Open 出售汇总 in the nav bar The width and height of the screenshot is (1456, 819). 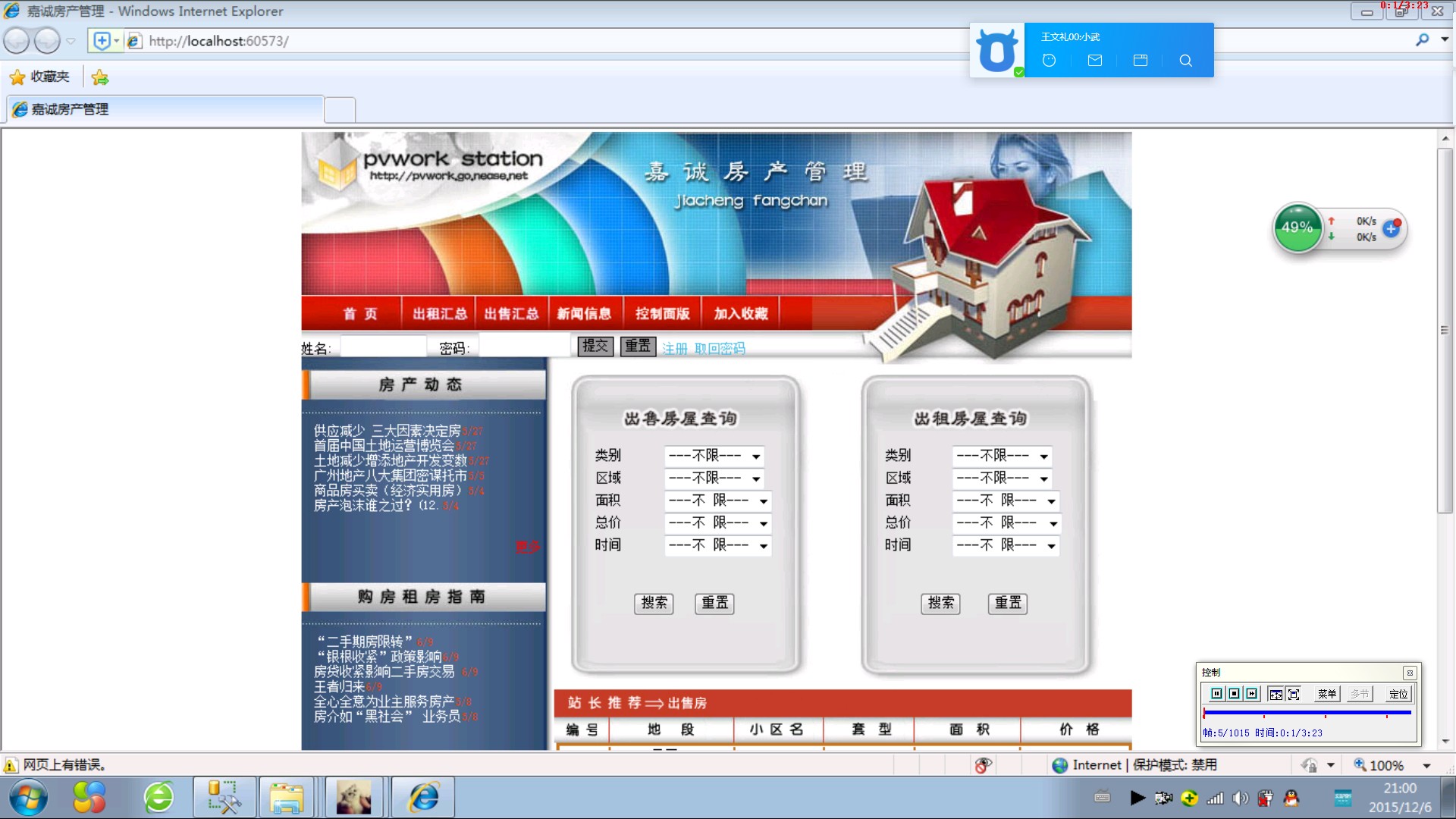[511, 313]
